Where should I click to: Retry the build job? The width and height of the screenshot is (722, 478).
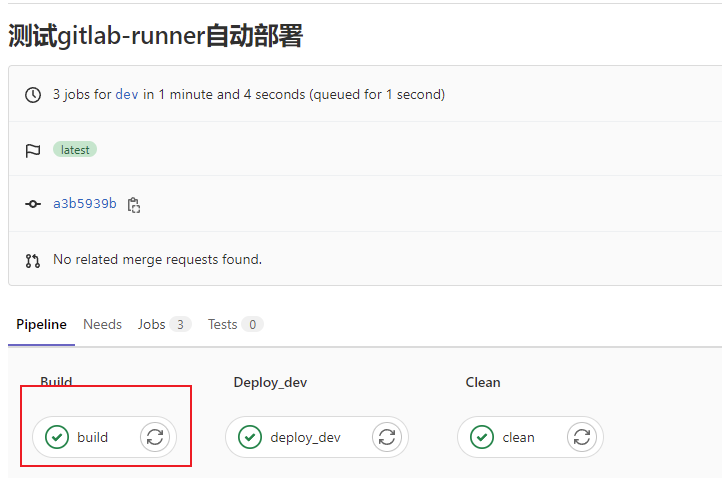tap(154, 437)
